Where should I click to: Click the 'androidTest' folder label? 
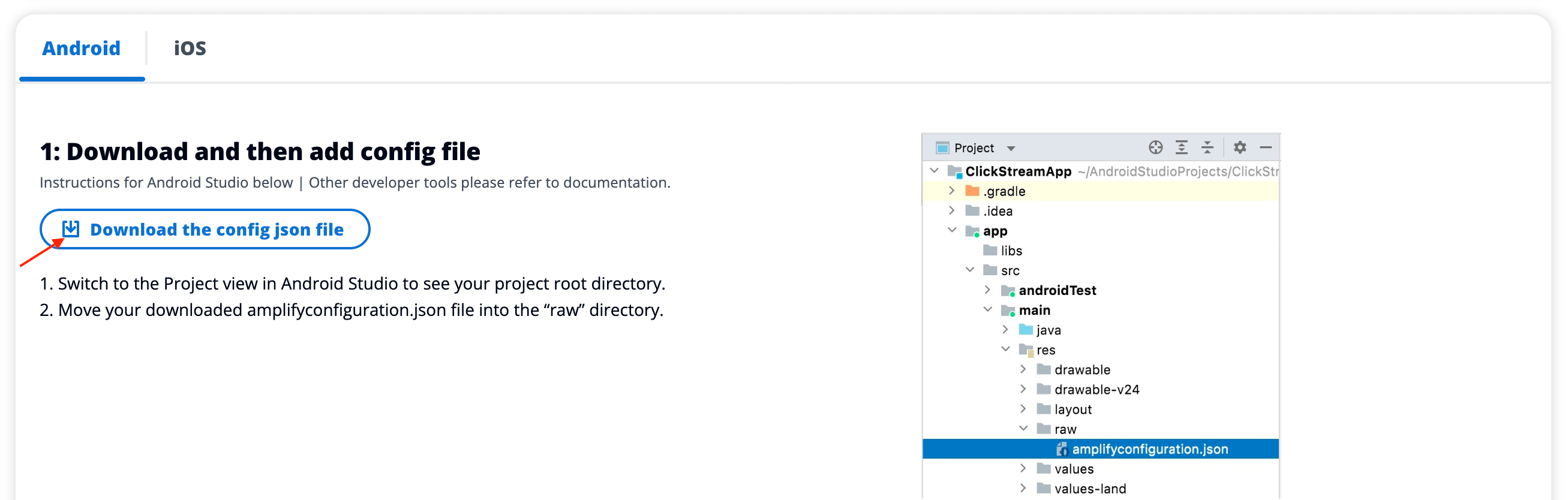coord(1058,290)
